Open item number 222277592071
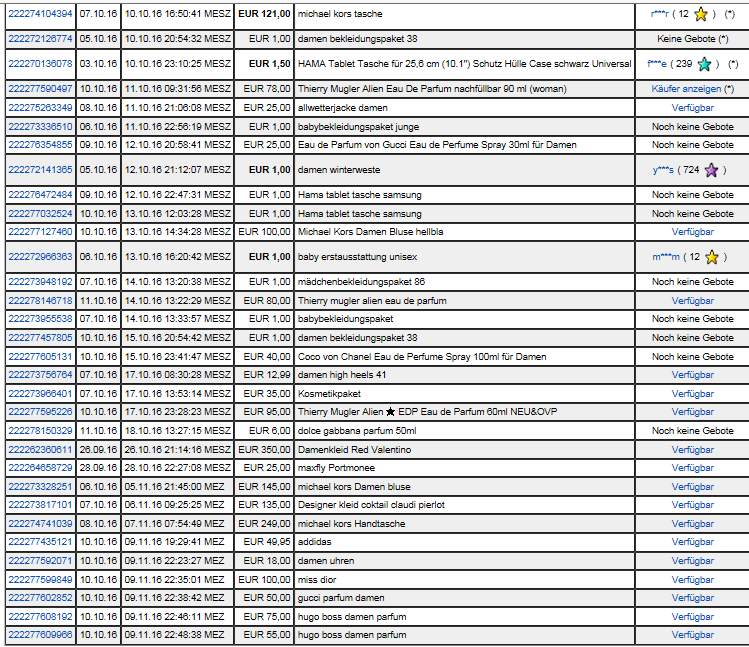Image resolution: width=749 pixels, height=647 pixels. [x=40, y=561]
